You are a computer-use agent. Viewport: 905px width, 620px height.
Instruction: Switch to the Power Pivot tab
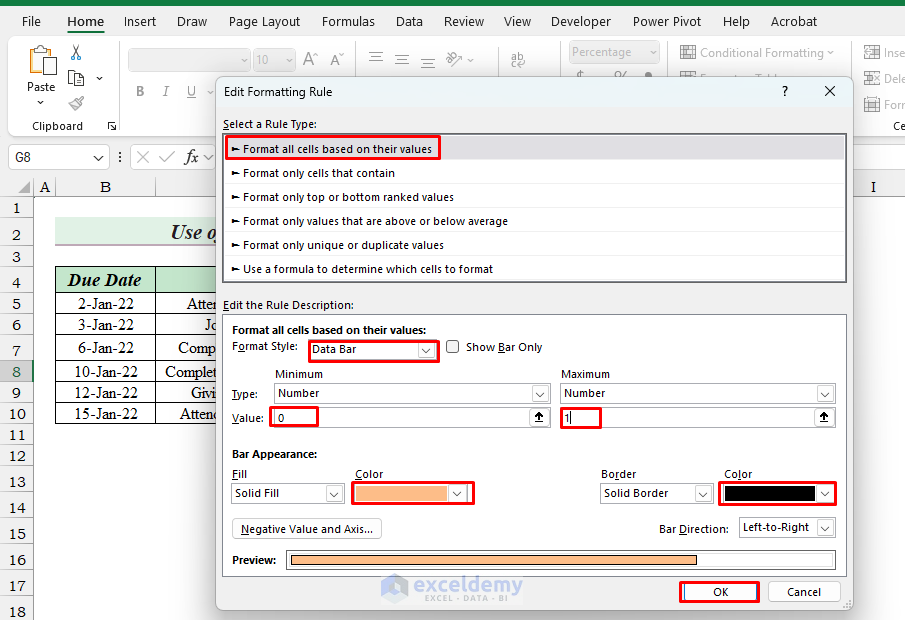click(667, 22)
